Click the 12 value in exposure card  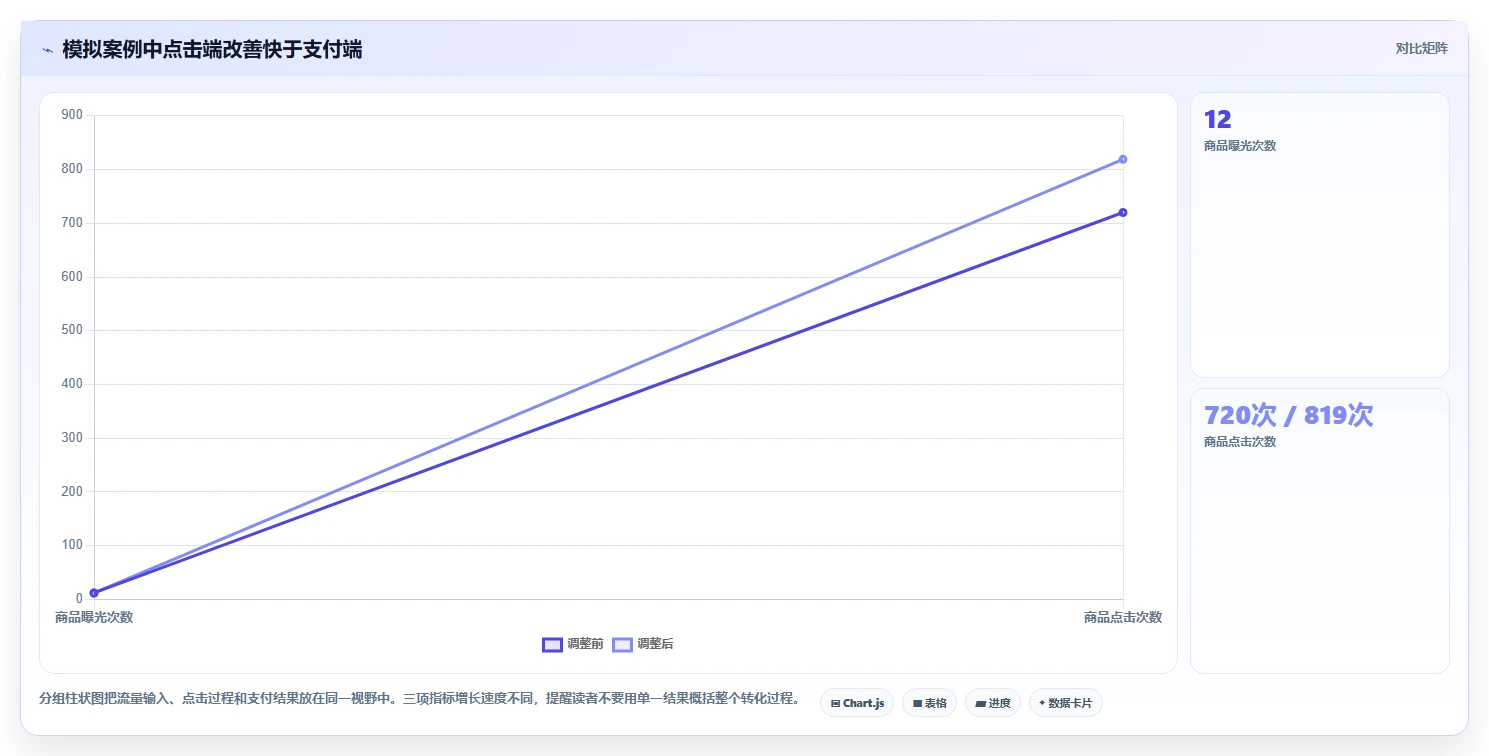tap(1217, 120)
